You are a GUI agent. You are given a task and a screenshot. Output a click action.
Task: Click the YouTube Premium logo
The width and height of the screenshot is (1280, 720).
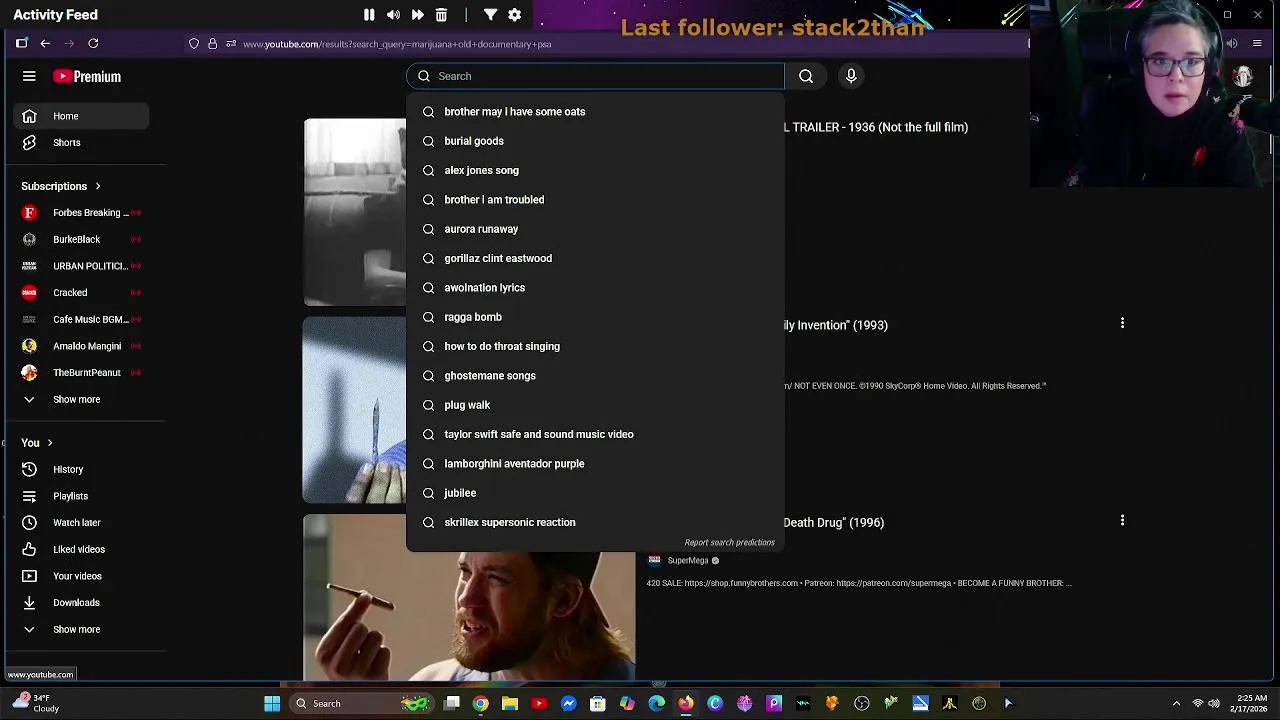(x=87, y=76)
